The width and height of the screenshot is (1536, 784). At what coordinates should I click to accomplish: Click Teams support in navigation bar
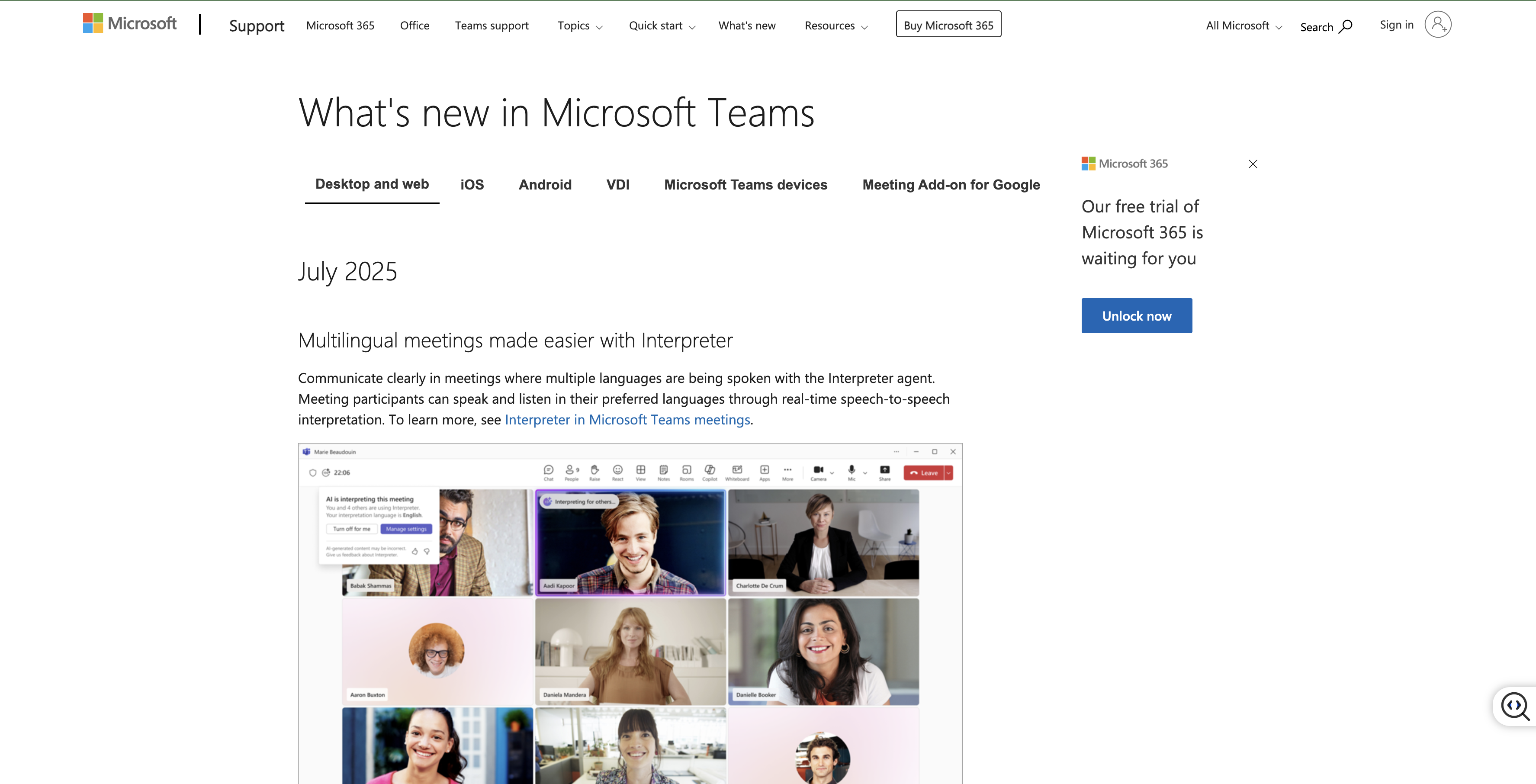tap(492, 26)
